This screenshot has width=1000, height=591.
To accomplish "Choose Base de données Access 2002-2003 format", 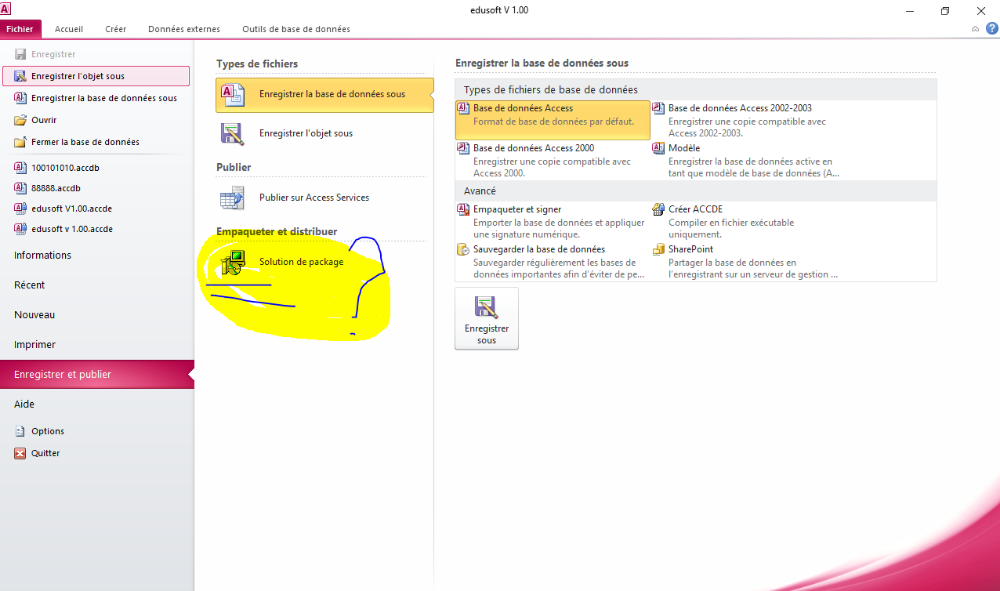I will (746, 120).
